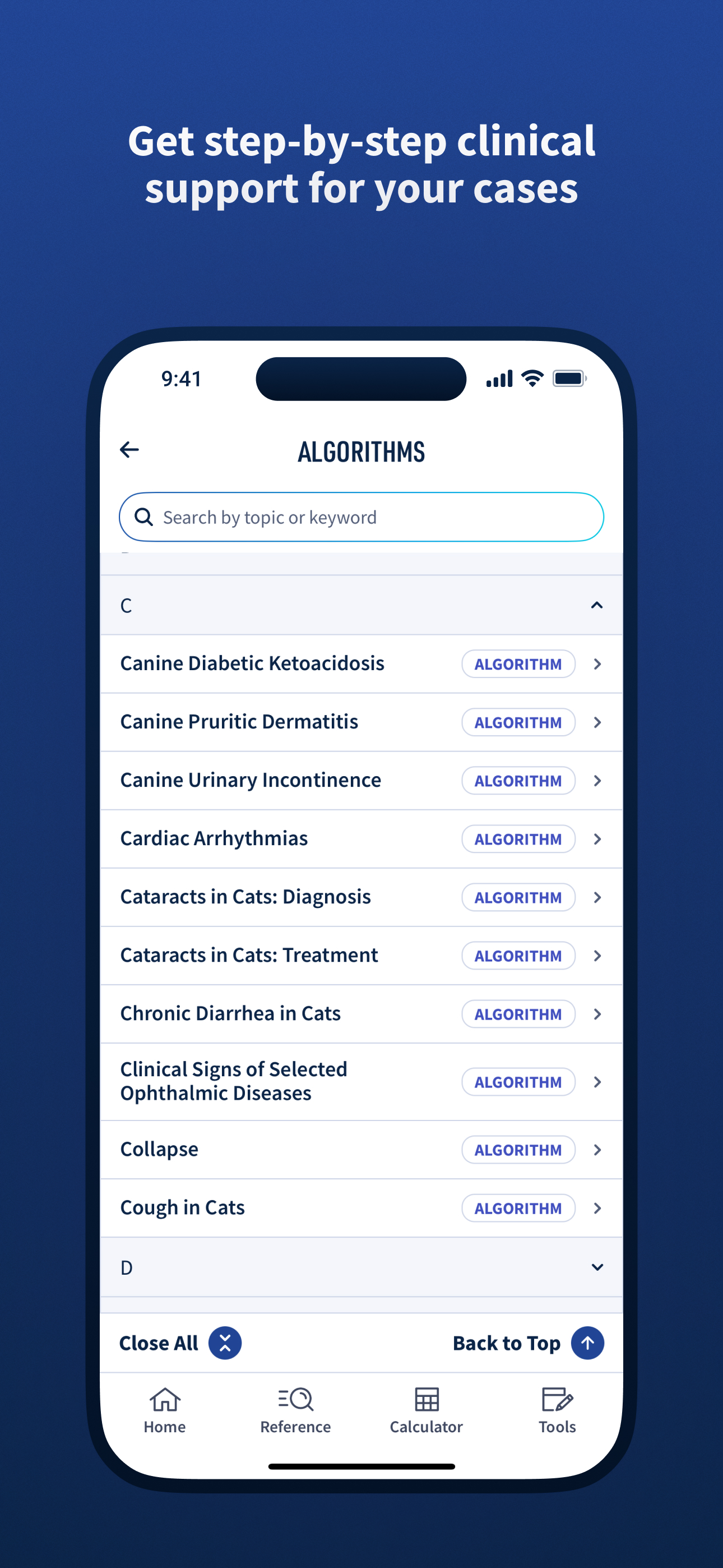Click ALGORITHM badge for Canine Urinary Incontinence
Screen dimensions: 723x1568
point(518,781)
